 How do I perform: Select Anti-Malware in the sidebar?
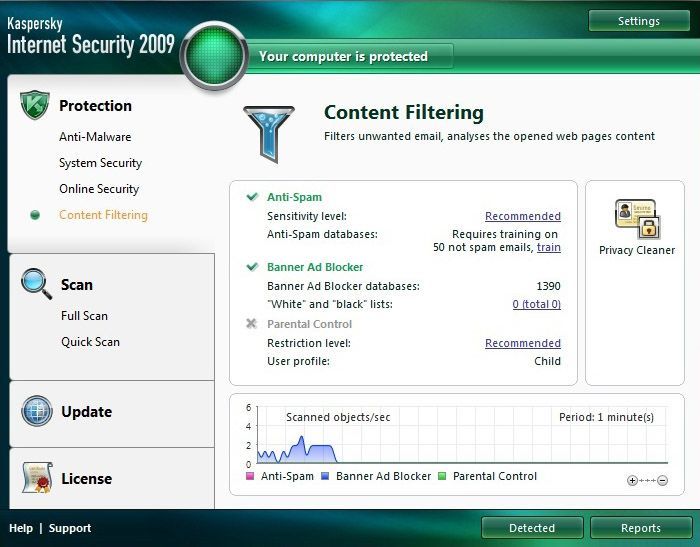pyautogui.click(x=95, y=137)
